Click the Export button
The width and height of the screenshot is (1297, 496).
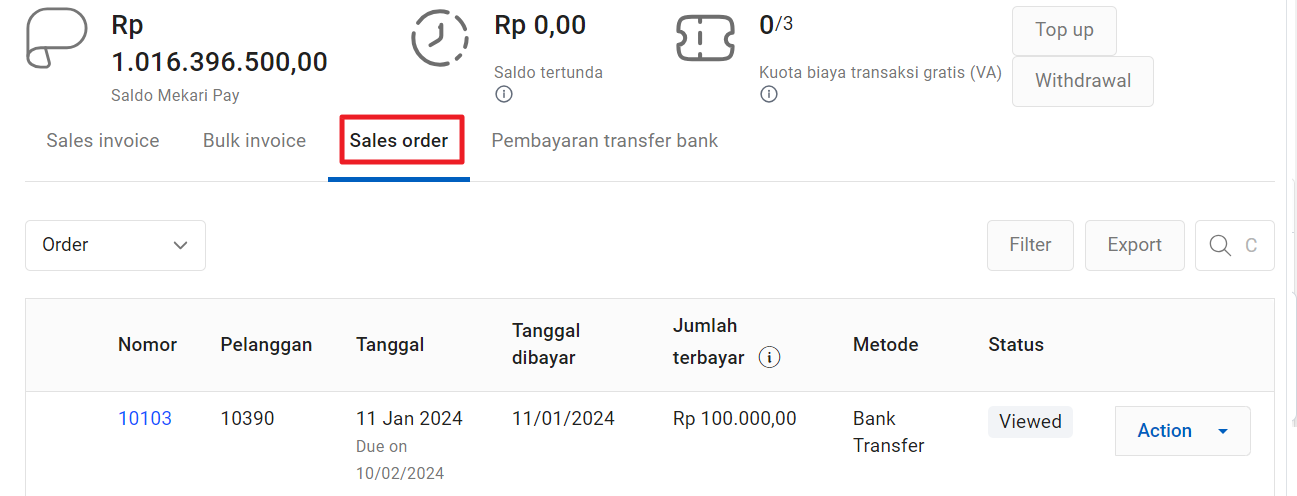click(x=1134, y=245)
